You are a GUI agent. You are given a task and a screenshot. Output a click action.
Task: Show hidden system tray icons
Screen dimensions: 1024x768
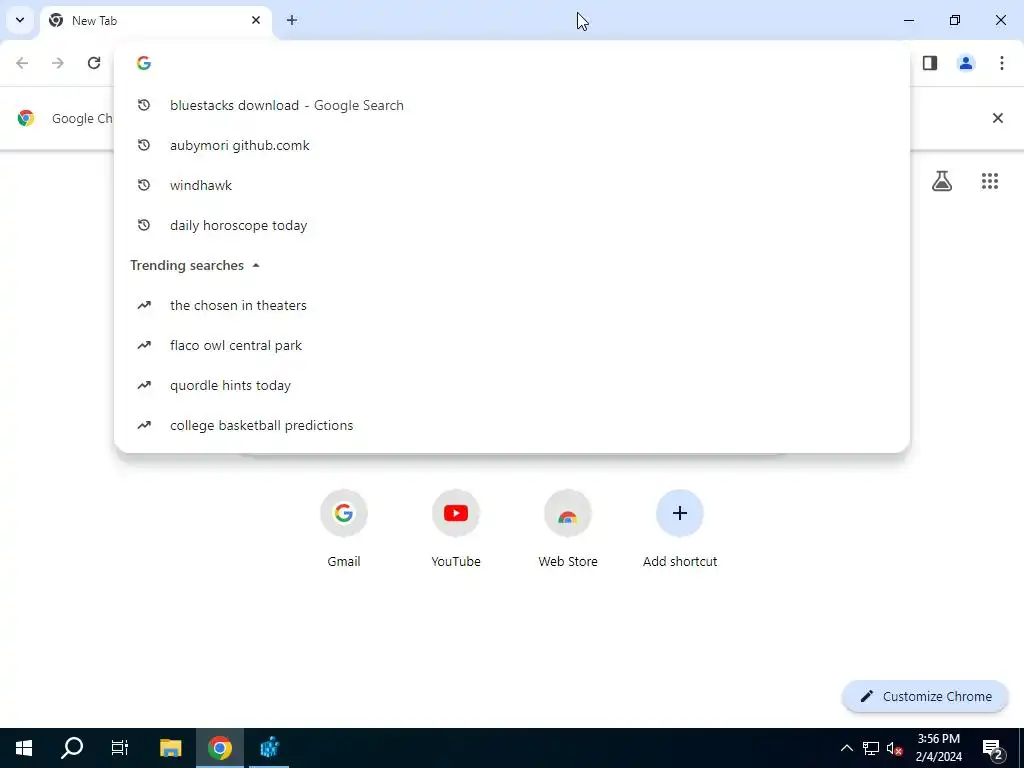click(x=846, y=748)
